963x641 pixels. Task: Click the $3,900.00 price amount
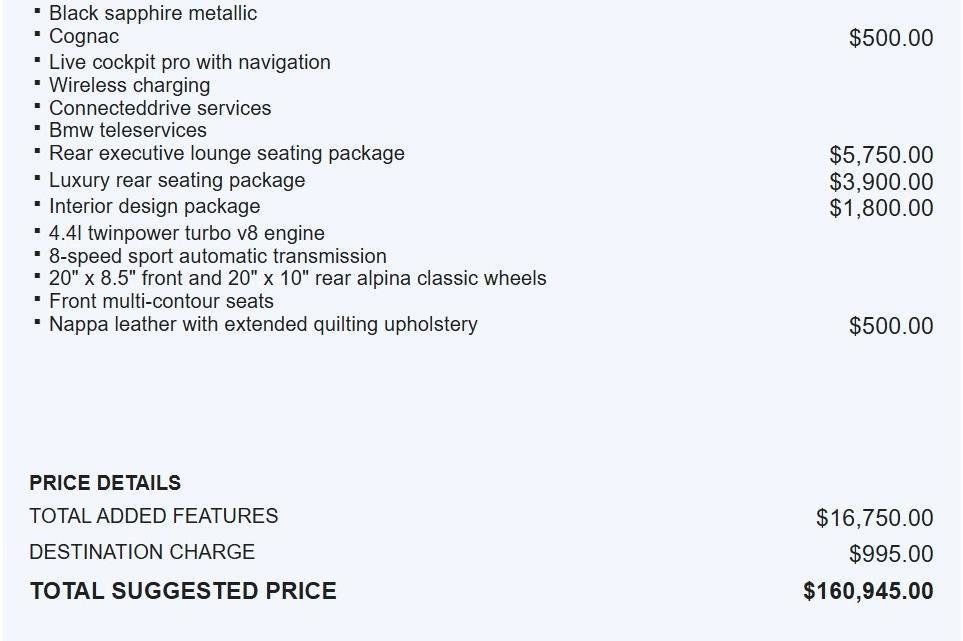881,182
